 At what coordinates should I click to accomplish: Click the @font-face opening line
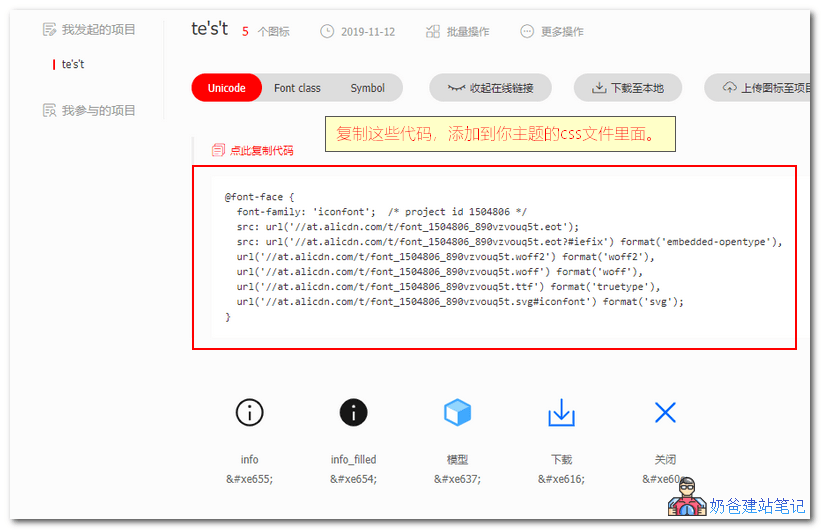(259, 197)
